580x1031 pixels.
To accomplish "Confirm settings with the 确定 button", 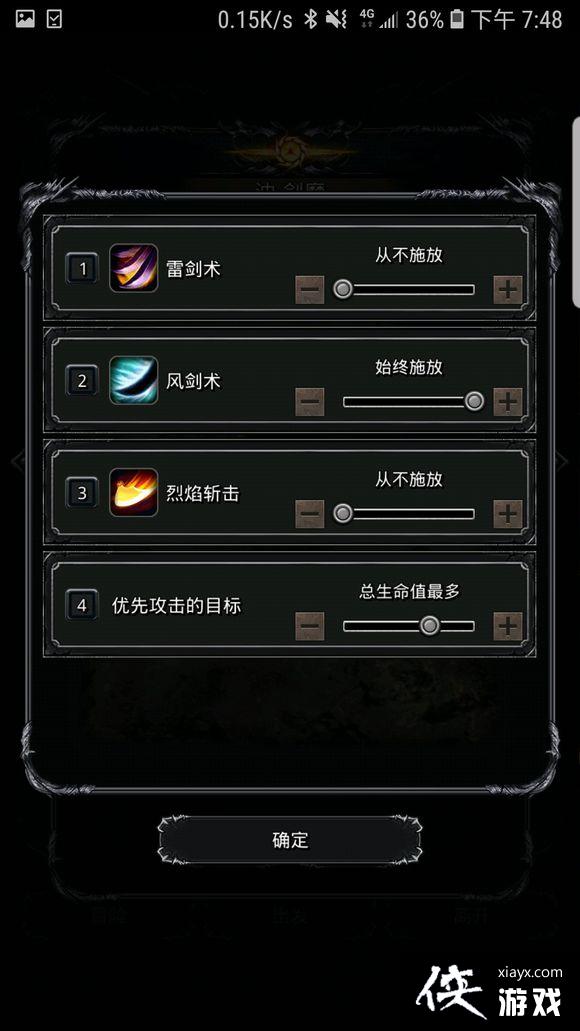I will pyautogui.click(x=290, y=840).
